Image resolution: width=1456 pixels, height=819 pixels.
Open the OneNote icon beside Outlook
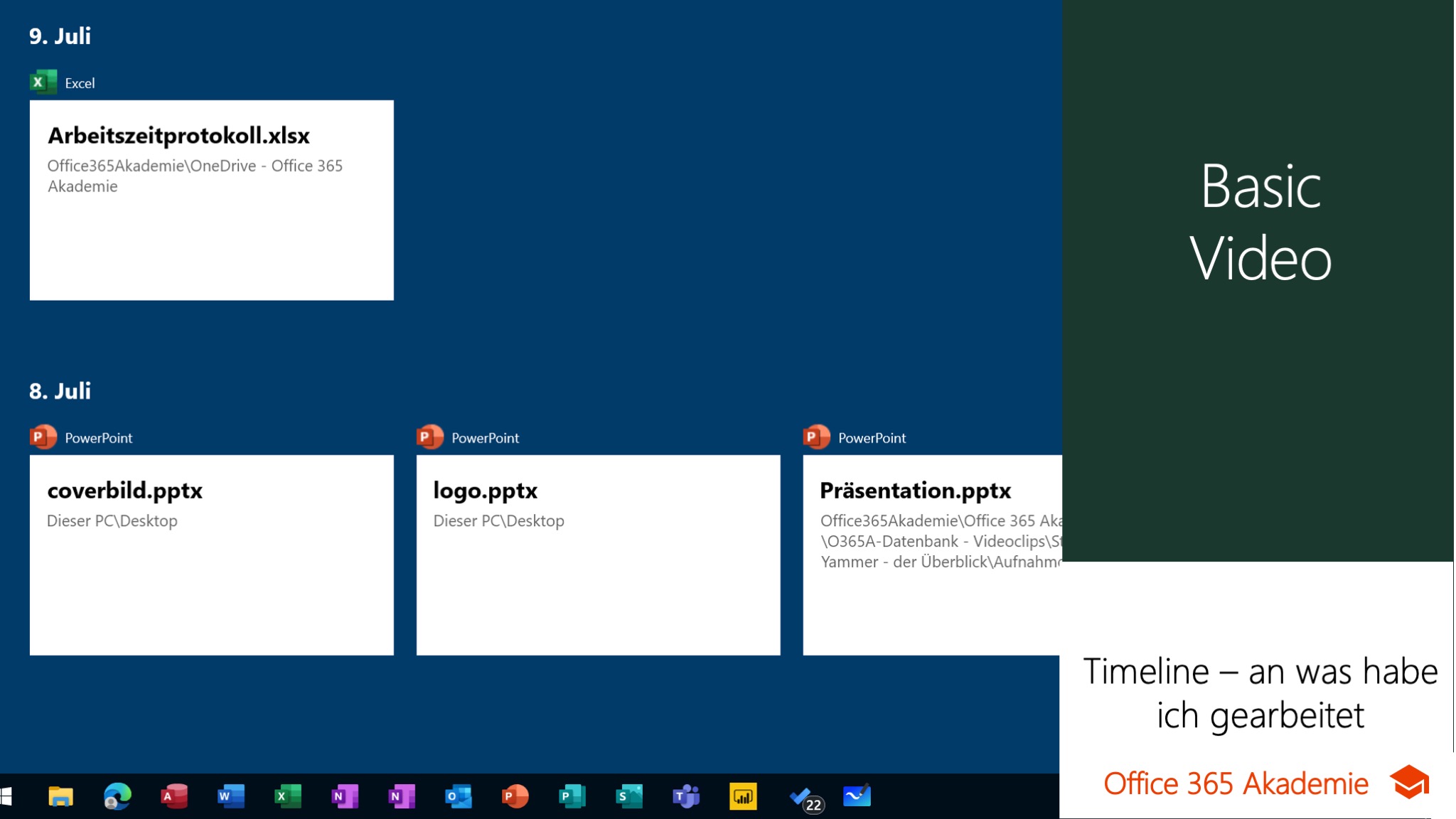[x=402, y=796]
